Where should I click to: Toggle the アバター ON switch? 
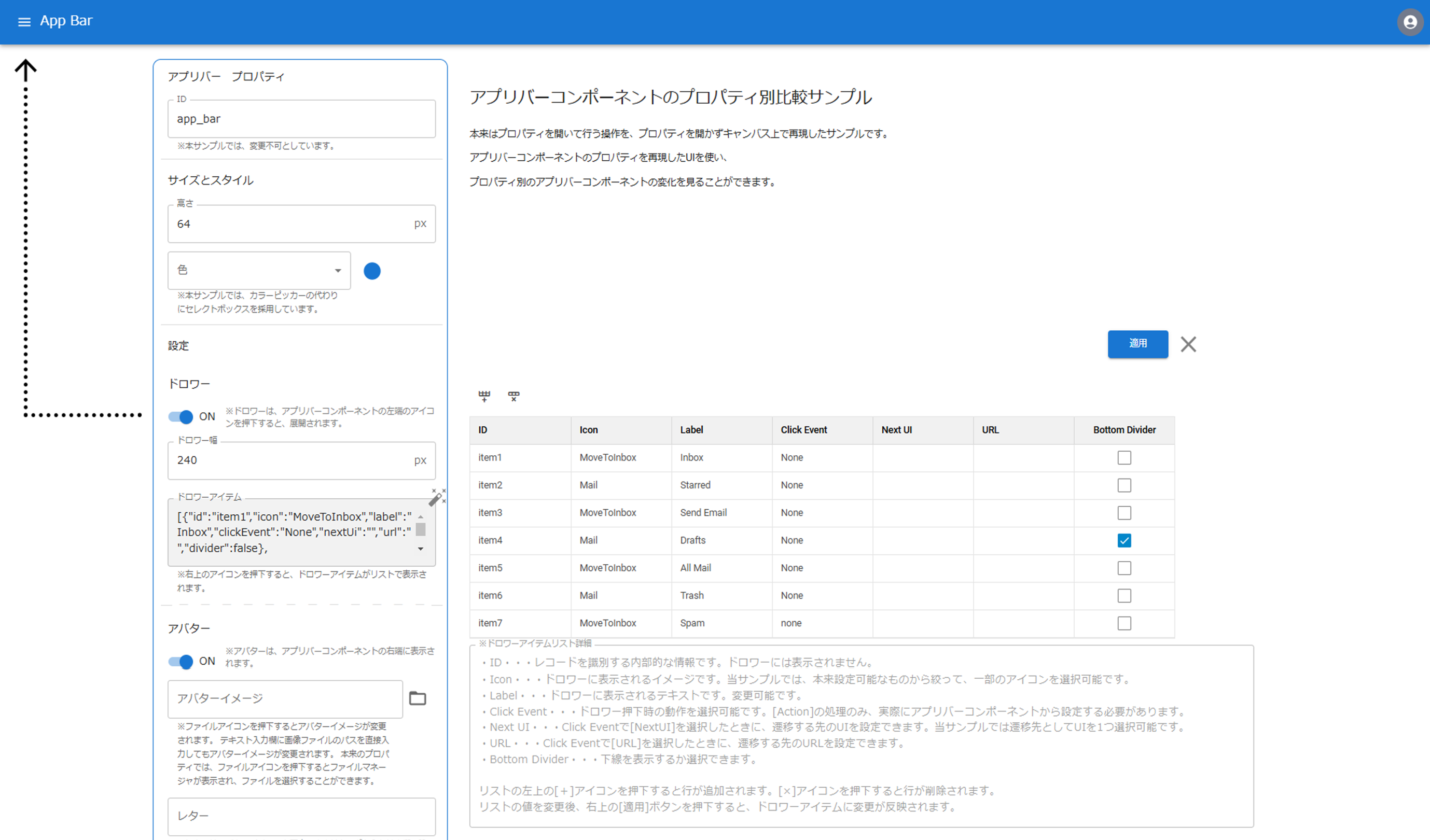click(x=181, y=661)
